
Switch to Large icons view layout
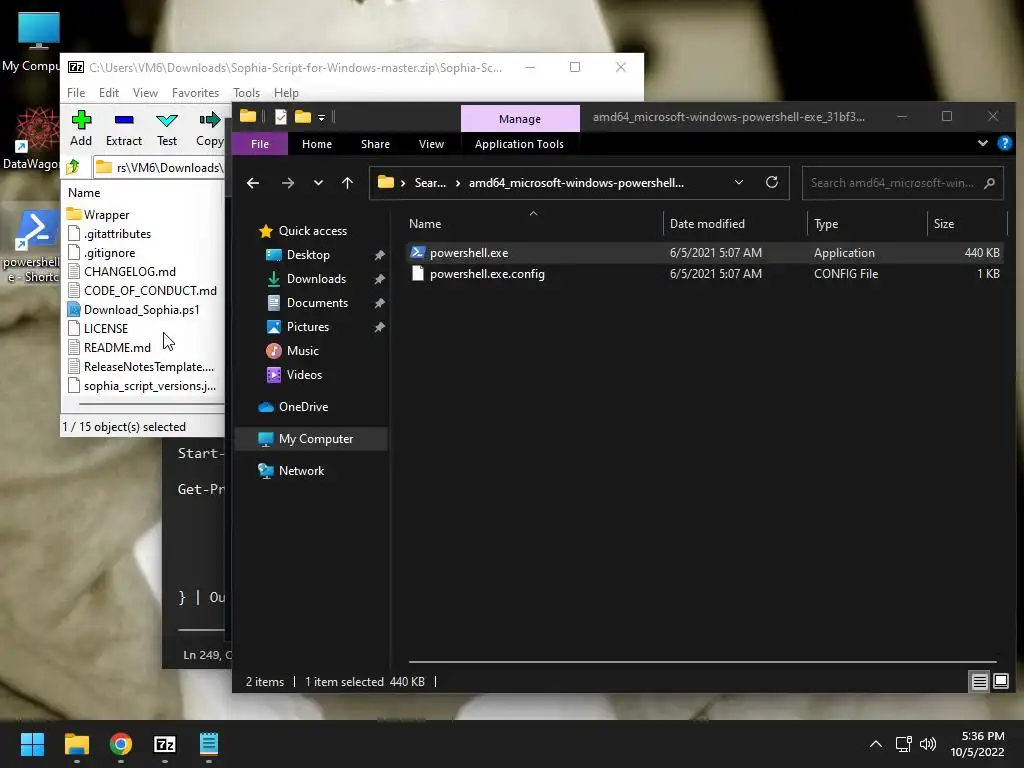point(1000,682)
